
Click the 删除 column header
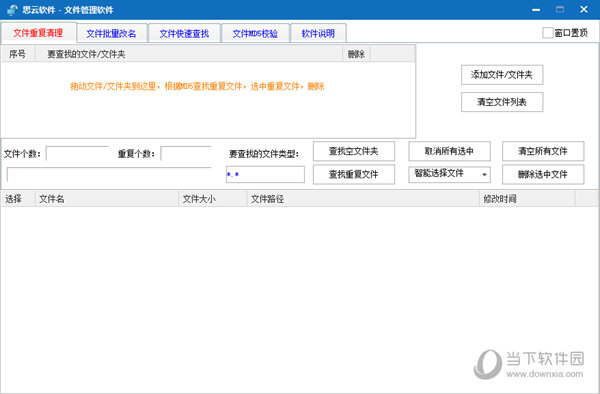pos(356,54)
